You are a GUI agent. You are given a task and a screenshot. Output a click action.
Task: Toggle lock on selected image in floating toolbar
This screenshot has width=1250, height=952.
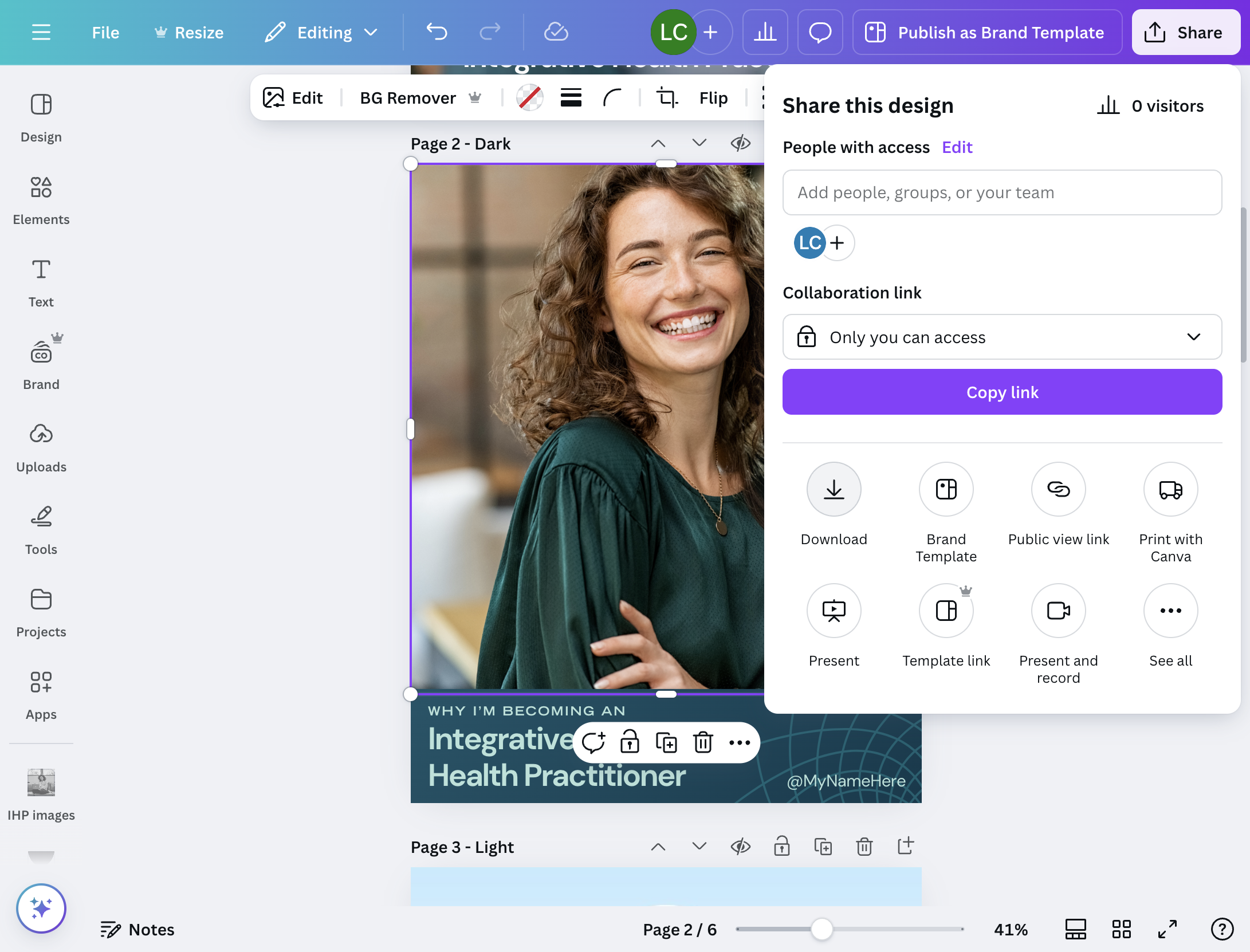coord(630,743)
